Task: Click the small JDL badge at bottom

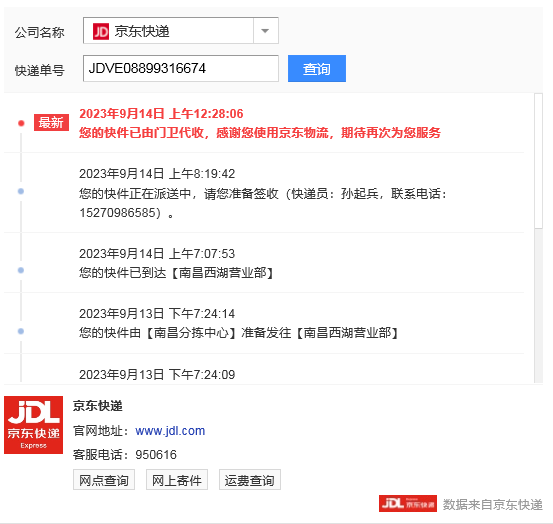Action: coord(408,504)
